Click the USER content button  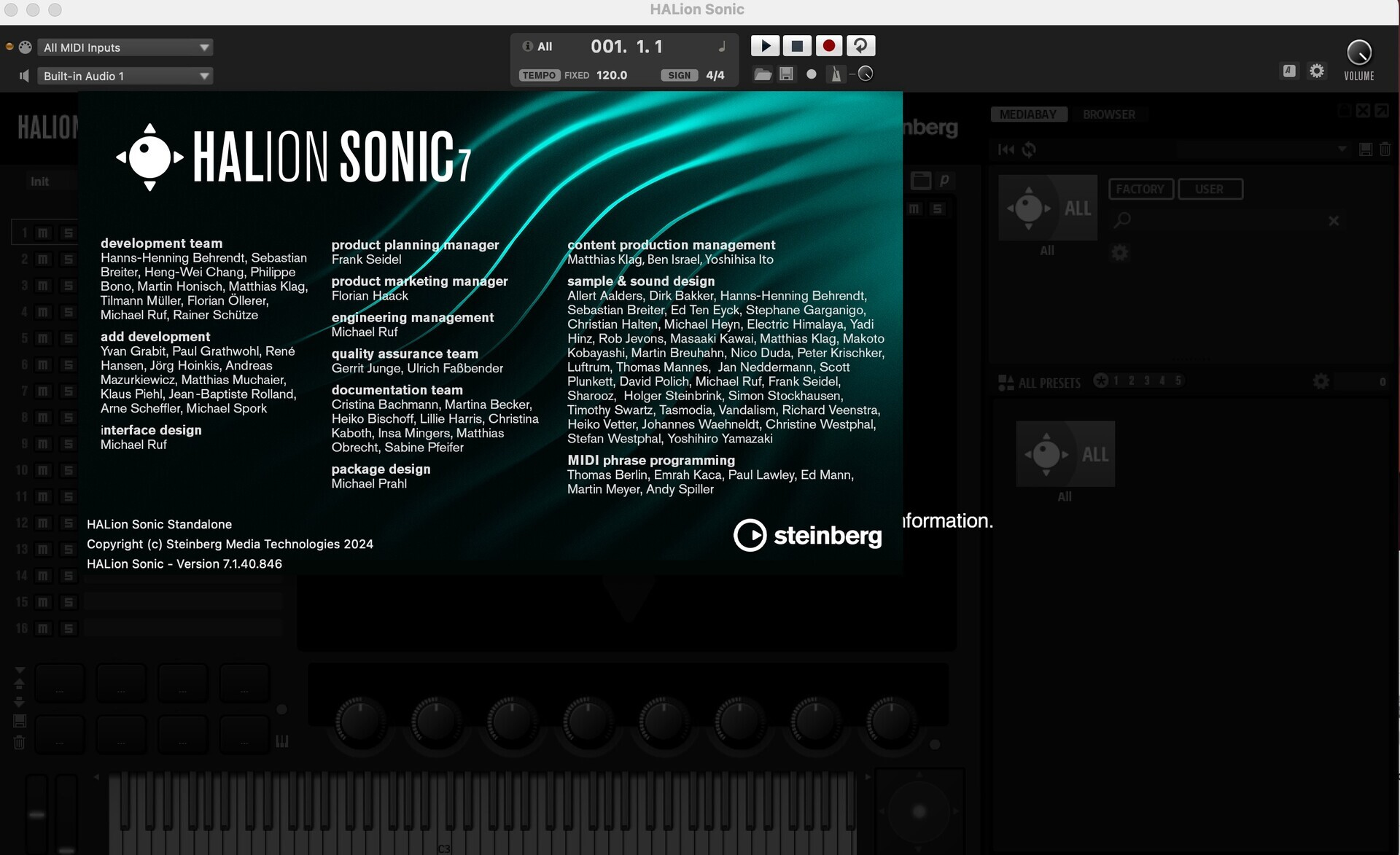1210,189
